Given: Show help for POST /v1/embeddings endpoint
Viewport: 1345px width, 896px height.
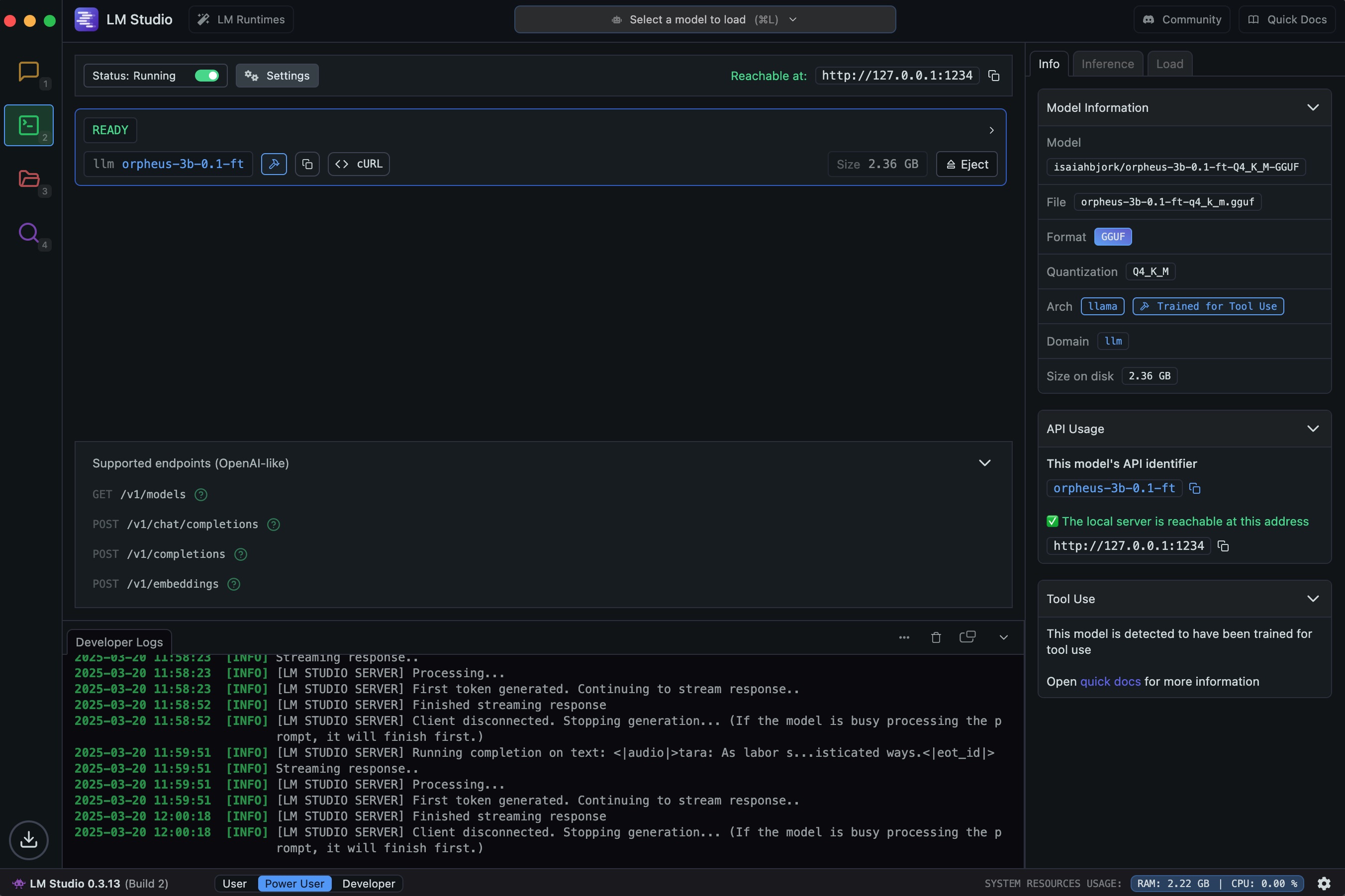Looking at the screenshot, I should pos(234,584).
